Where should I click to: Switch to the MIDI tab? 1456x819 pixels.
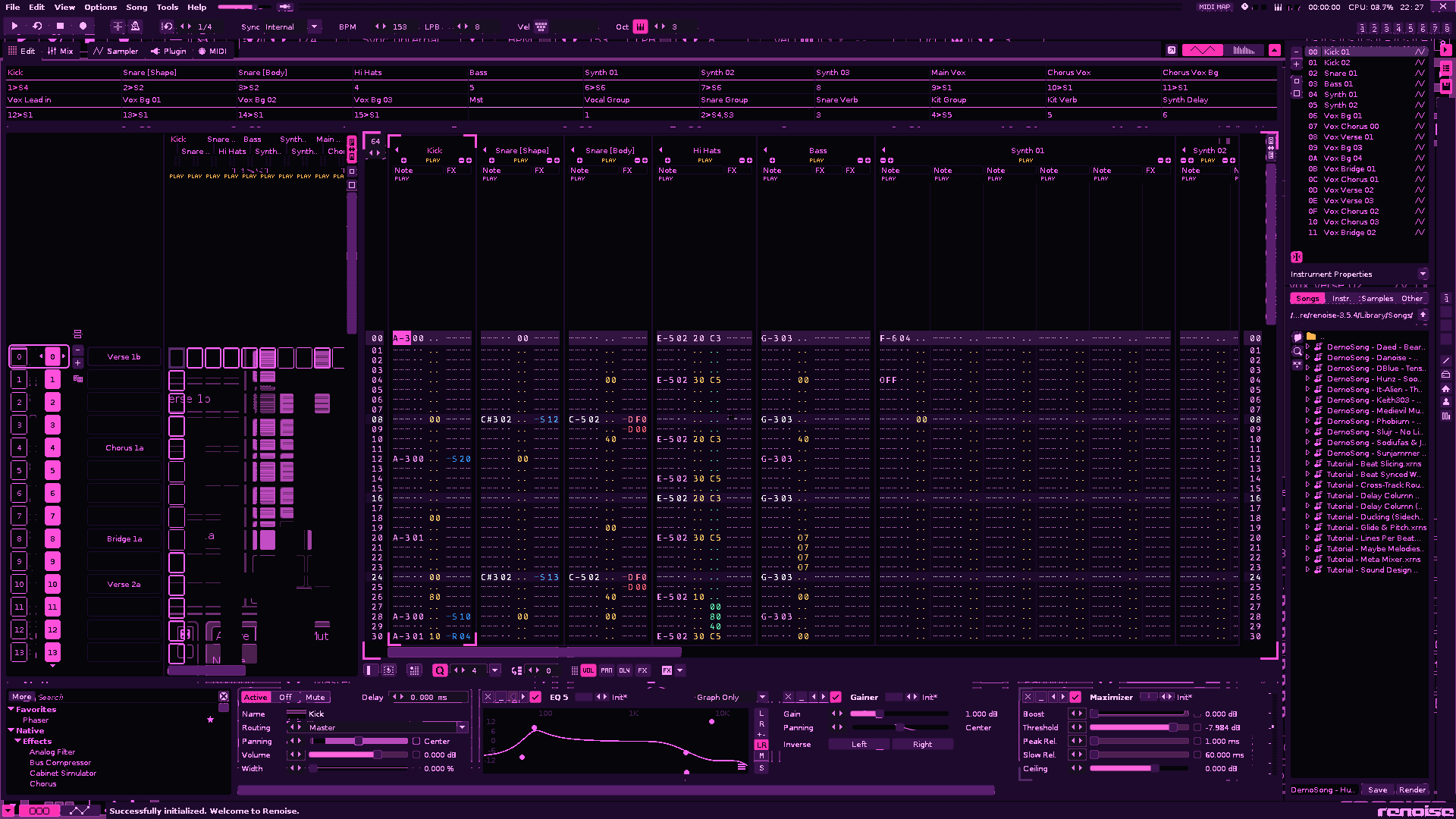pos(212,51)
